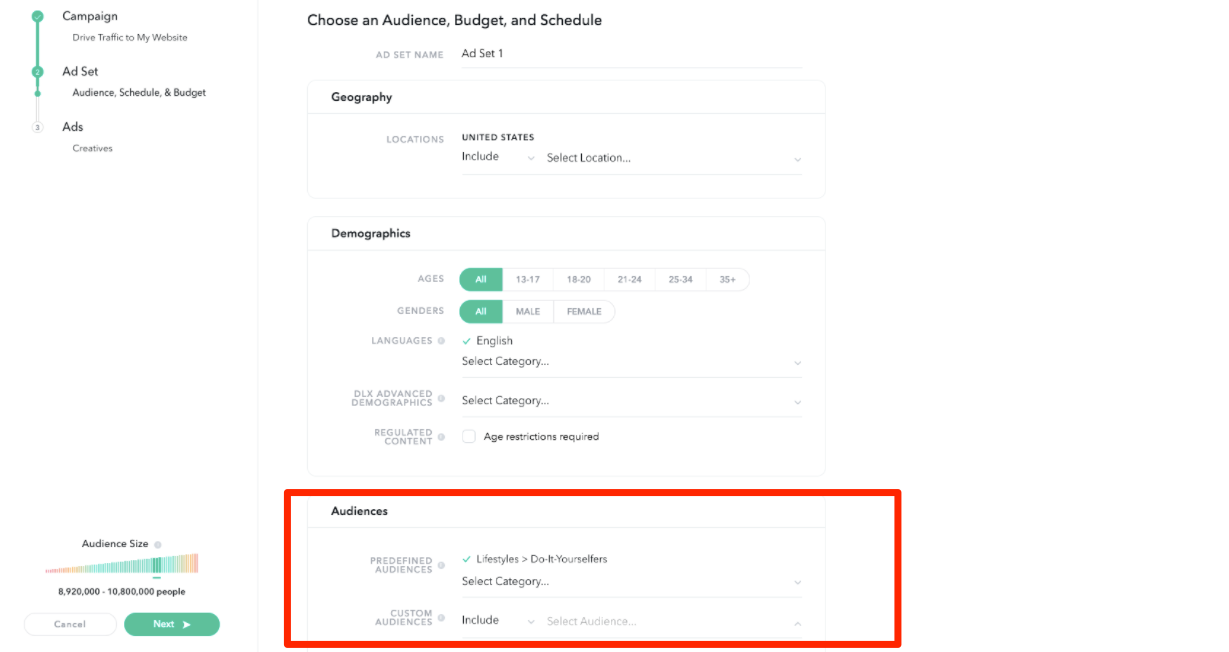The width and height of the screenshot is (1229, 652).
Task: Click the Languages info icon
Action: click(x=441, y=341)
